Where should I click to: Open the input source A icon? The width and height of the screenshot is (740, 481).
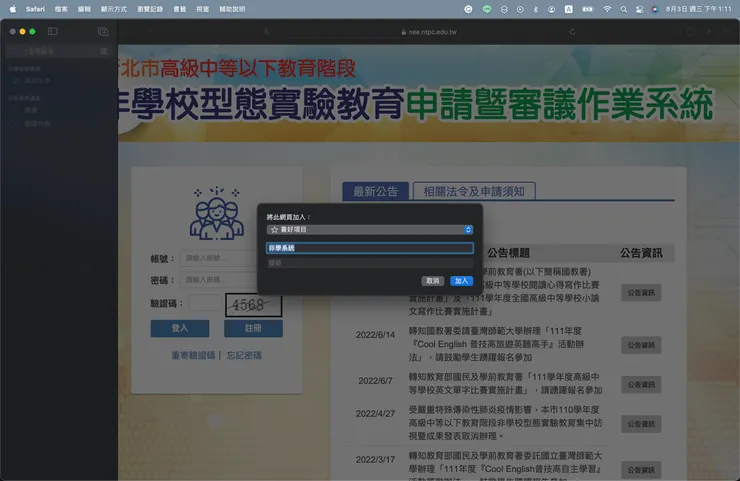(569, 9)
